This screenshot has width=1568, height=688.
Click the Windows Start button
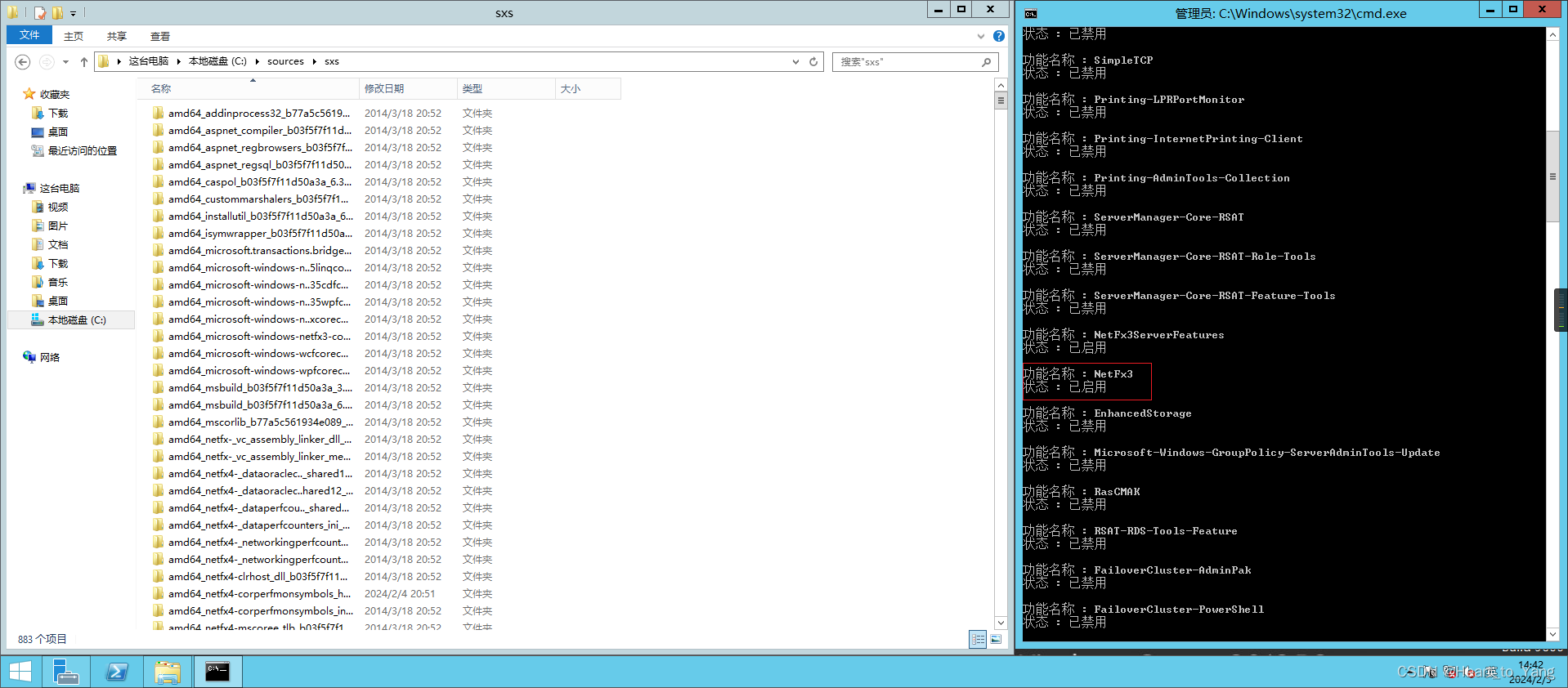20,672
